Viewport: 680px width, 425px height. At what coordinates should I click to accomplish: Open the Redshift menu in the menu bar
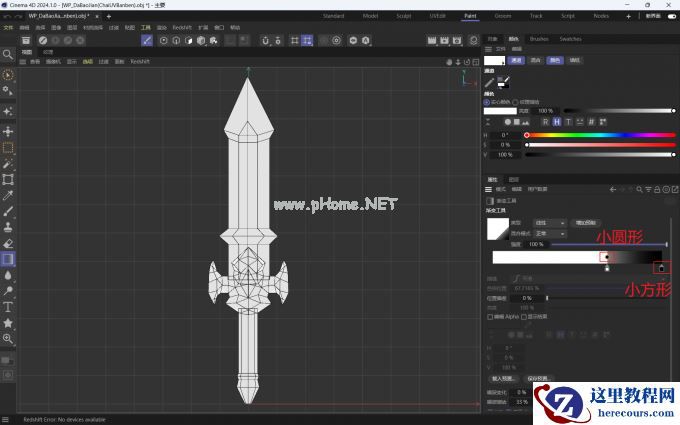pos(182,27)
